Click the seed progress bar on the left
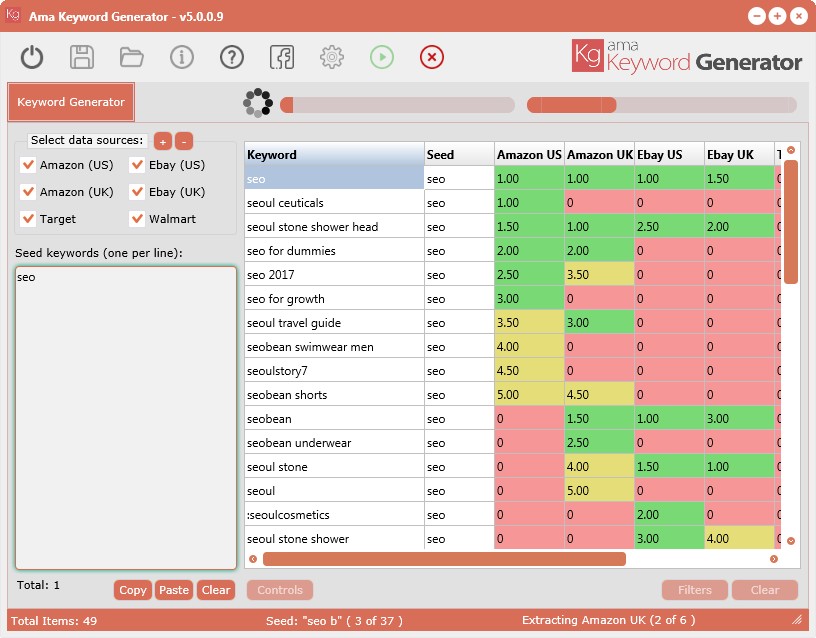This screenshot has width=816, height=638. pyautogui.click(x=398, y=105)
